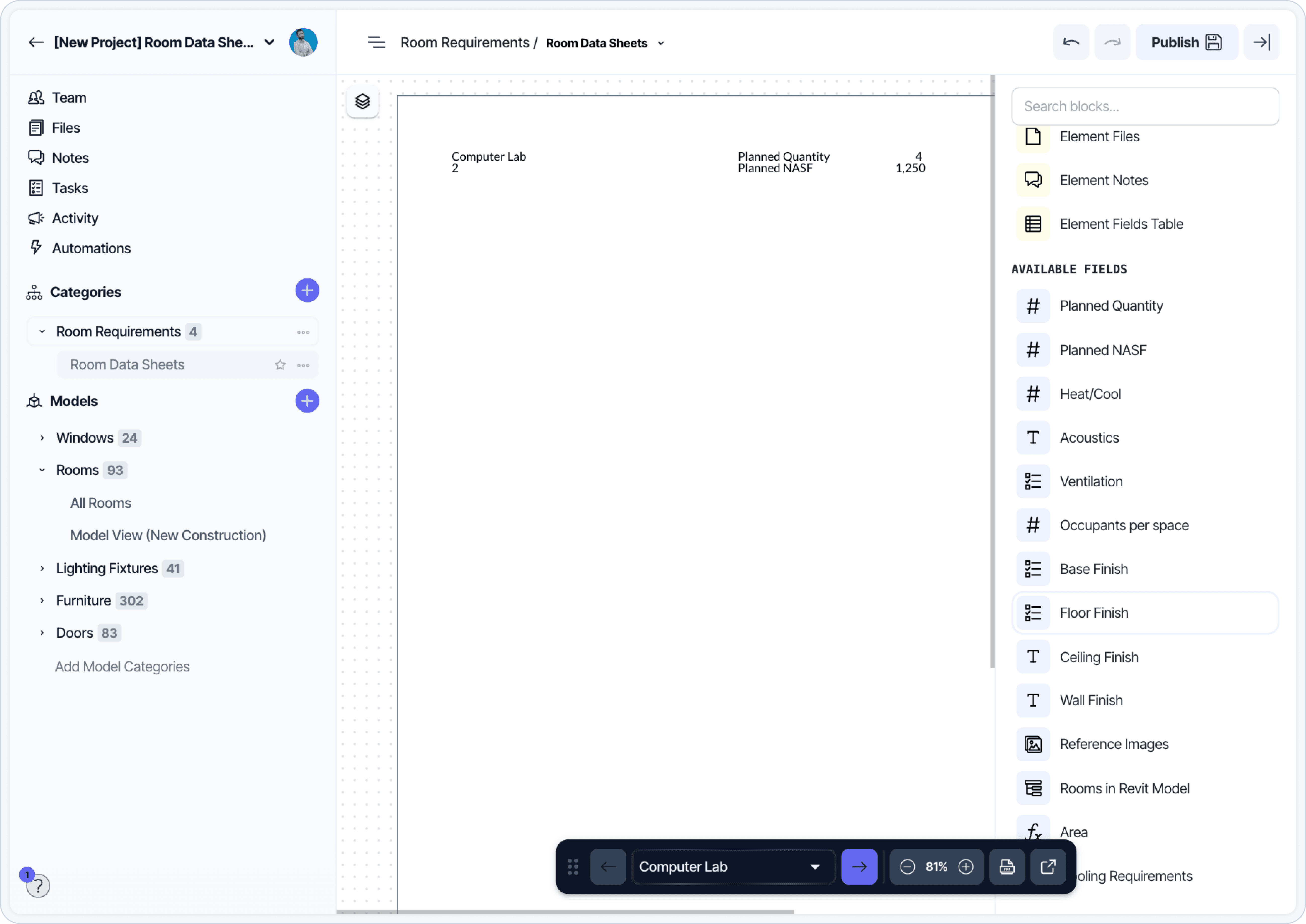Viewport: 1306px width, 924px height.
Task: Open the Automations menu item
Action: pos(91,248)
